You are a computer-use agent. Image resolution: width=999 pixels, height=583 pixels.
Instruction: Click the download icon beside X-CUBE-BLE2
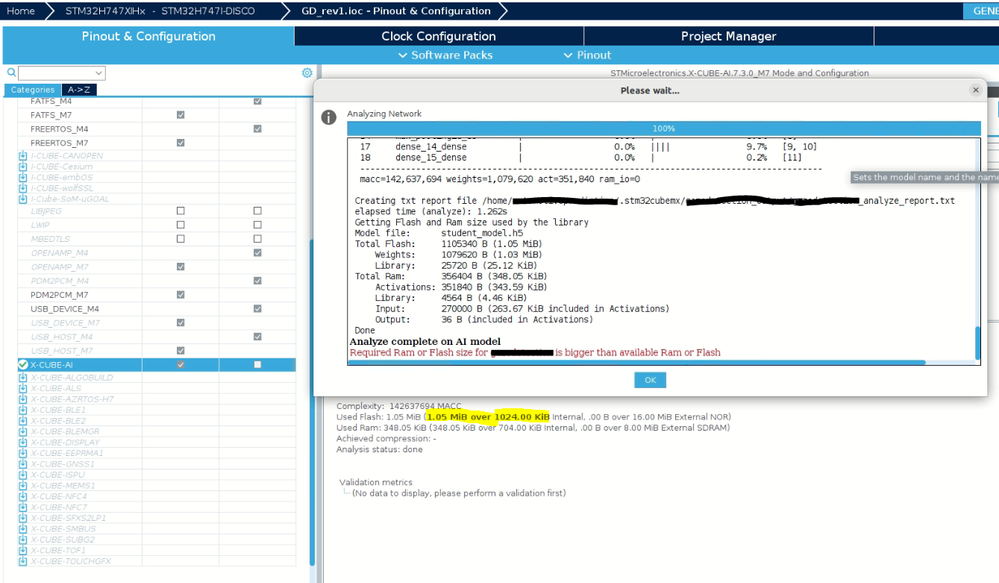(23, 421)
